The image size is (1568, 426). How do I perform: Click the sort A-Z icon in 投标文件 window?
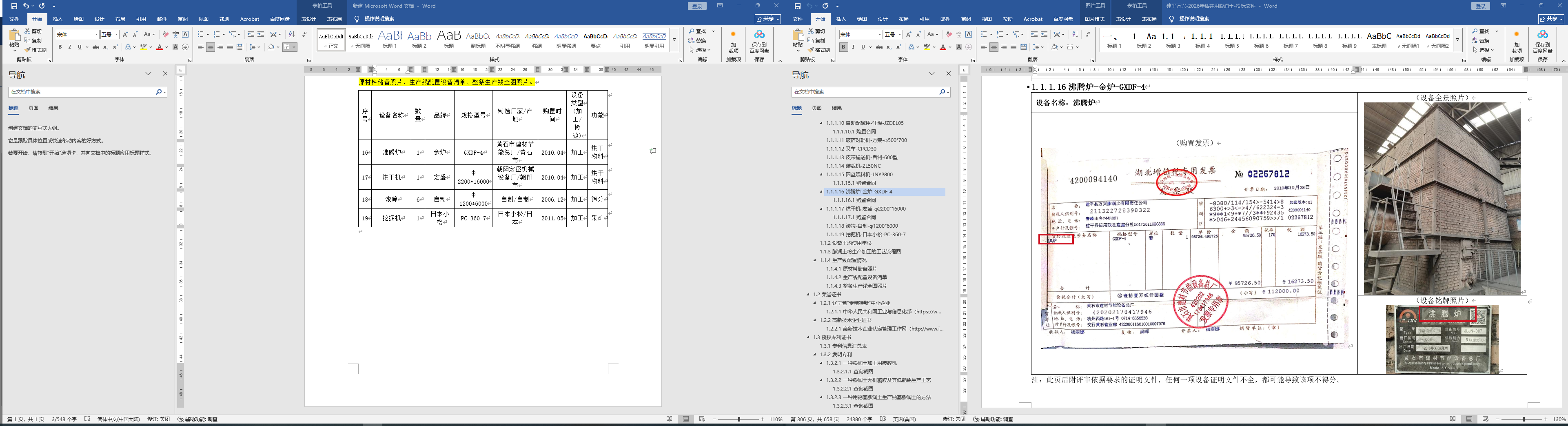[1075, 35]
